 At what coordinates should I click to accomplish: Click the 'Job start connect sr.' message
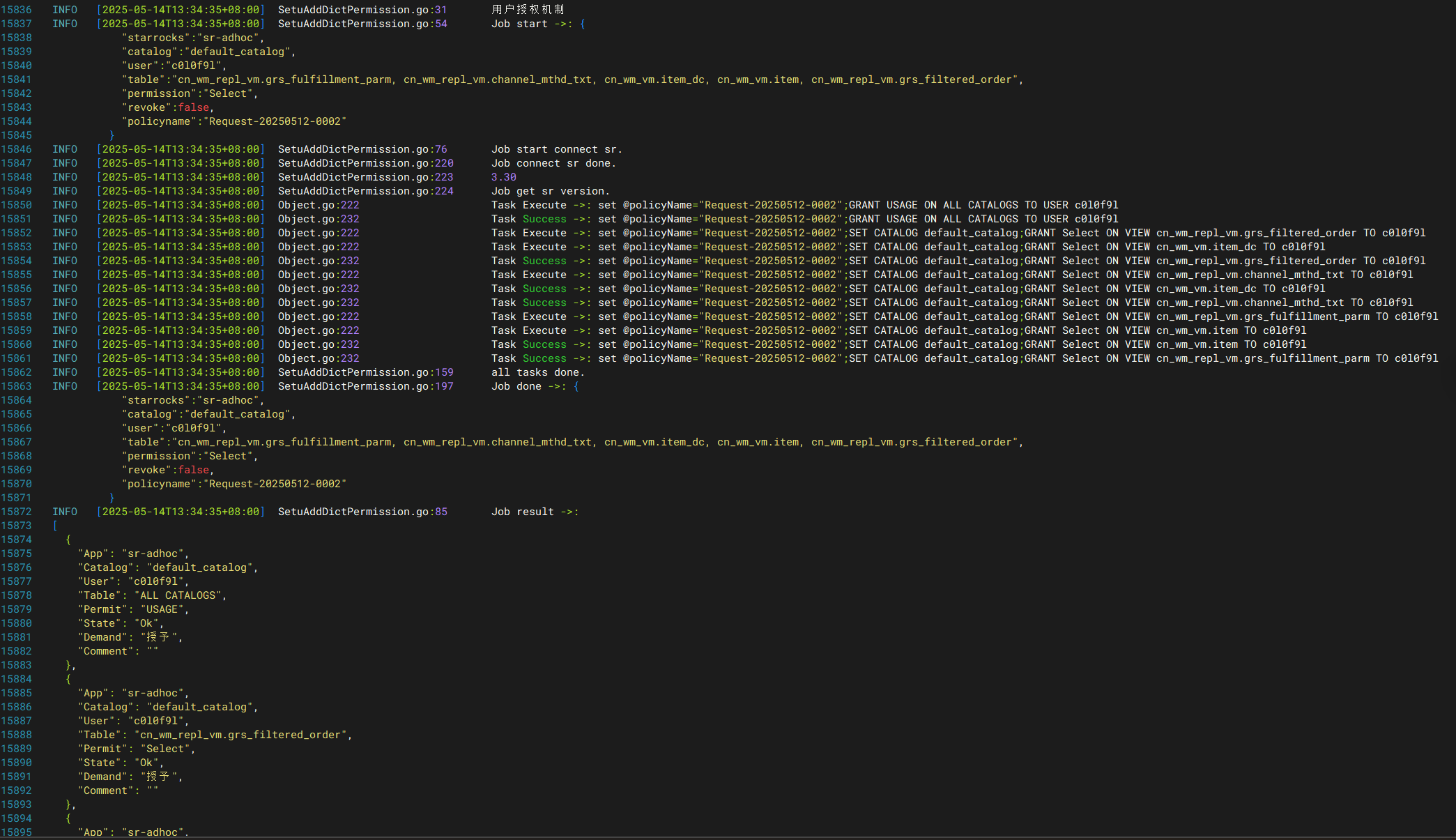coord(557,149)
